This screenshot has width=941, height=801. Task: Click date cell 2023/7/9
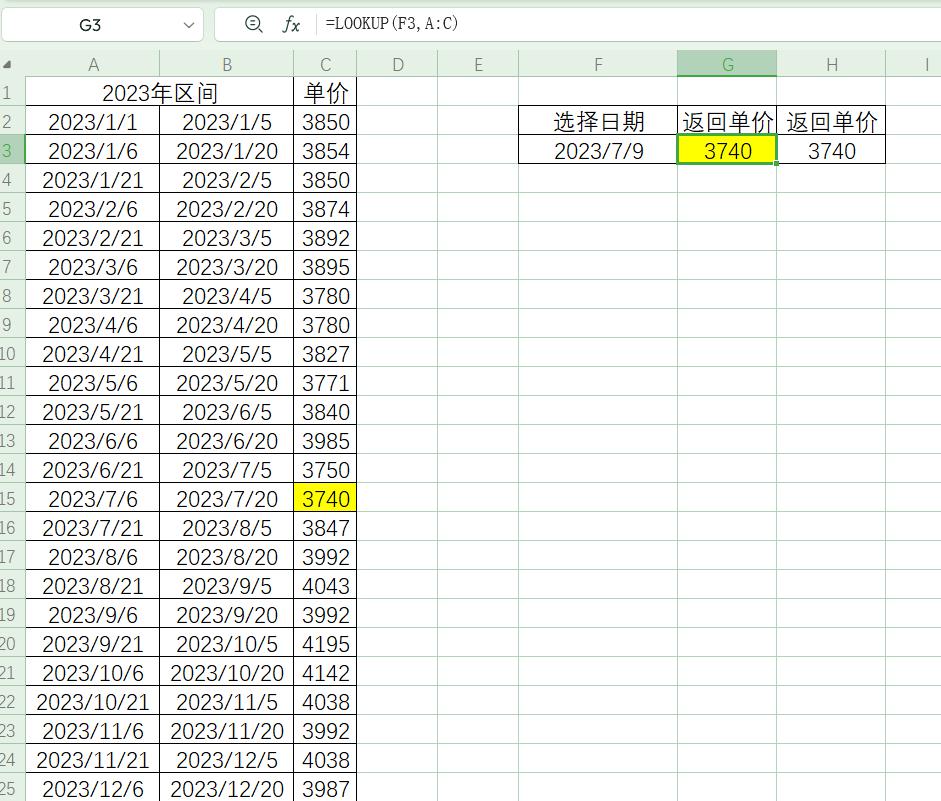click(x=598, y=150)
